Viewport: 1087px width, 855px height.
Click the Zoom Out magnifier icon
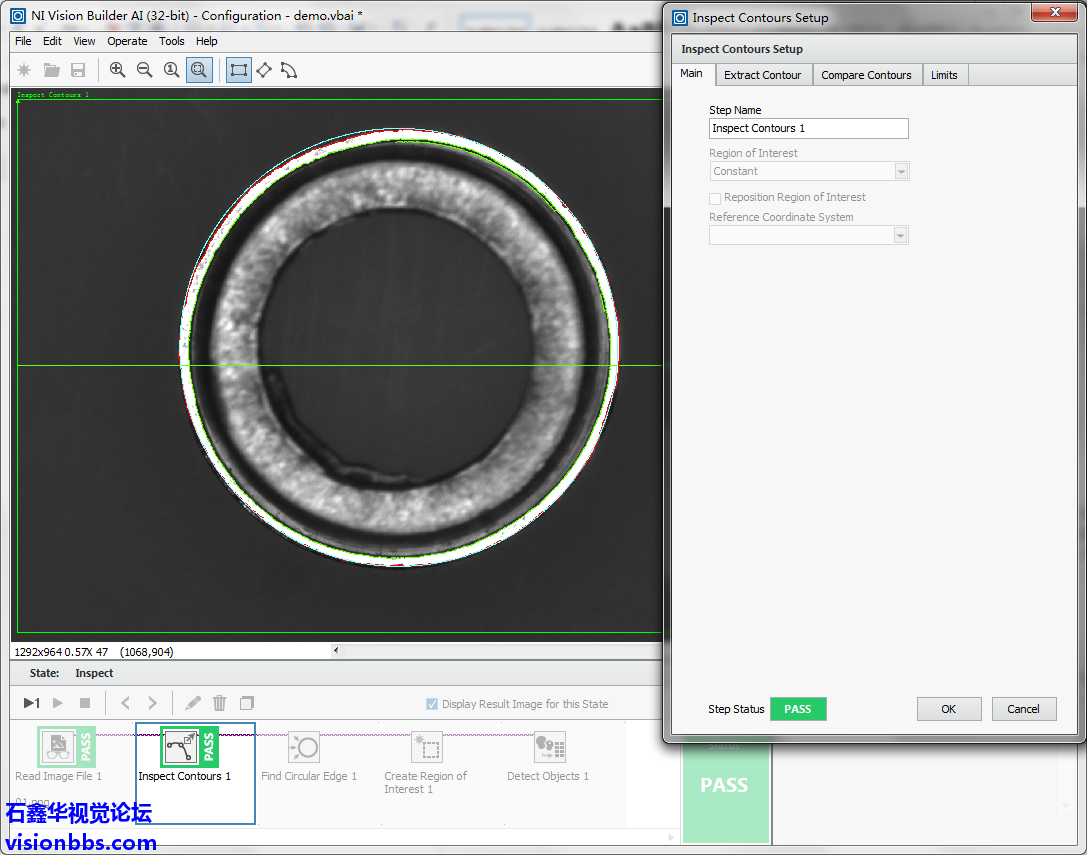pyautogui.click(x=145, y=70)
